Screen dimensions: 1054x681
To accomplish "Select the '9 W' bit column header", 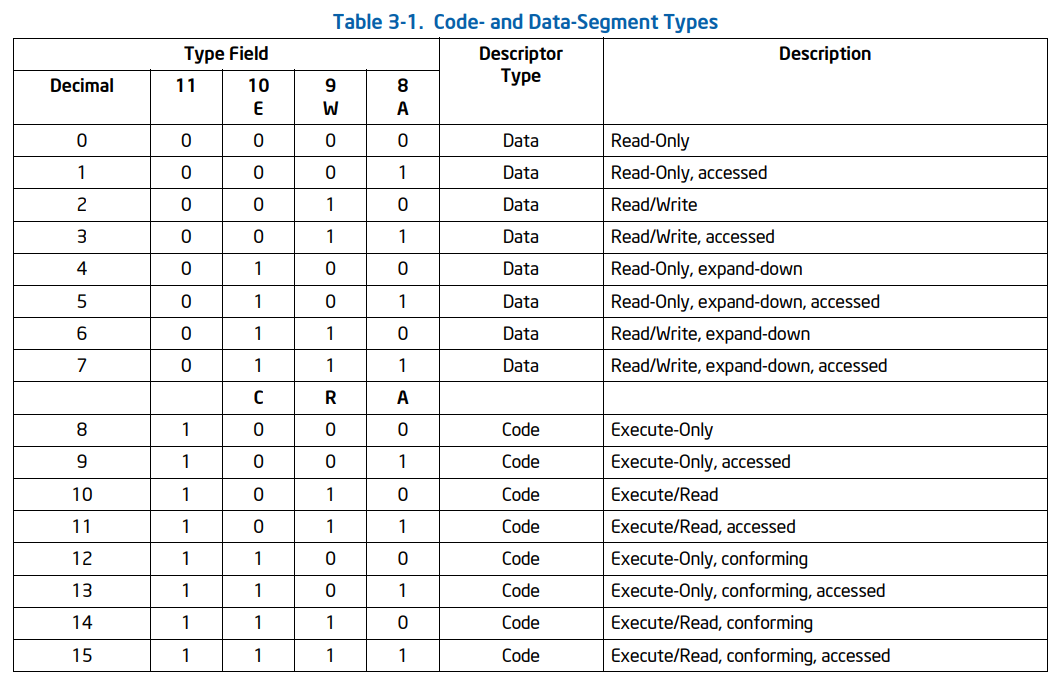I will coord(330,97).
